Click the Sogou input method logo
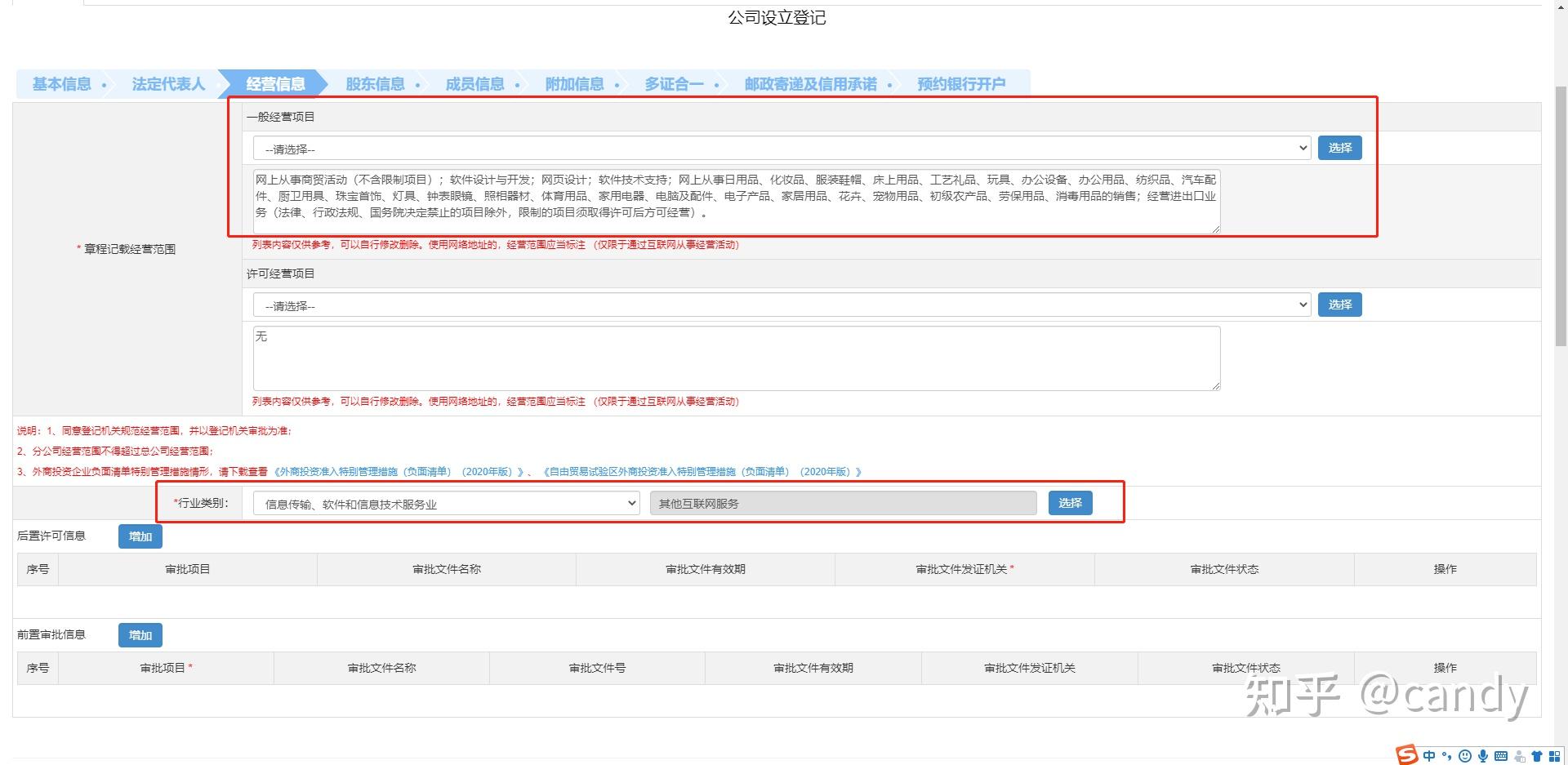The height and width of the screenshot is (765, 1568). click(x=1406, y=755)
